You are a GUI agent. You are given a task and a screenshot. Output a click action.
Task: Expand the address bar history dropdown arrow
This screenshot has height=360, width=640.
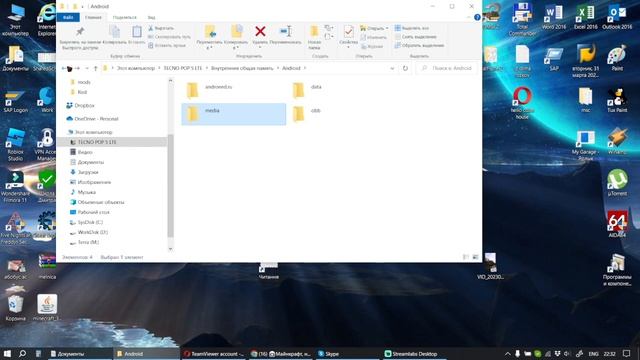[x=392, y=69]
